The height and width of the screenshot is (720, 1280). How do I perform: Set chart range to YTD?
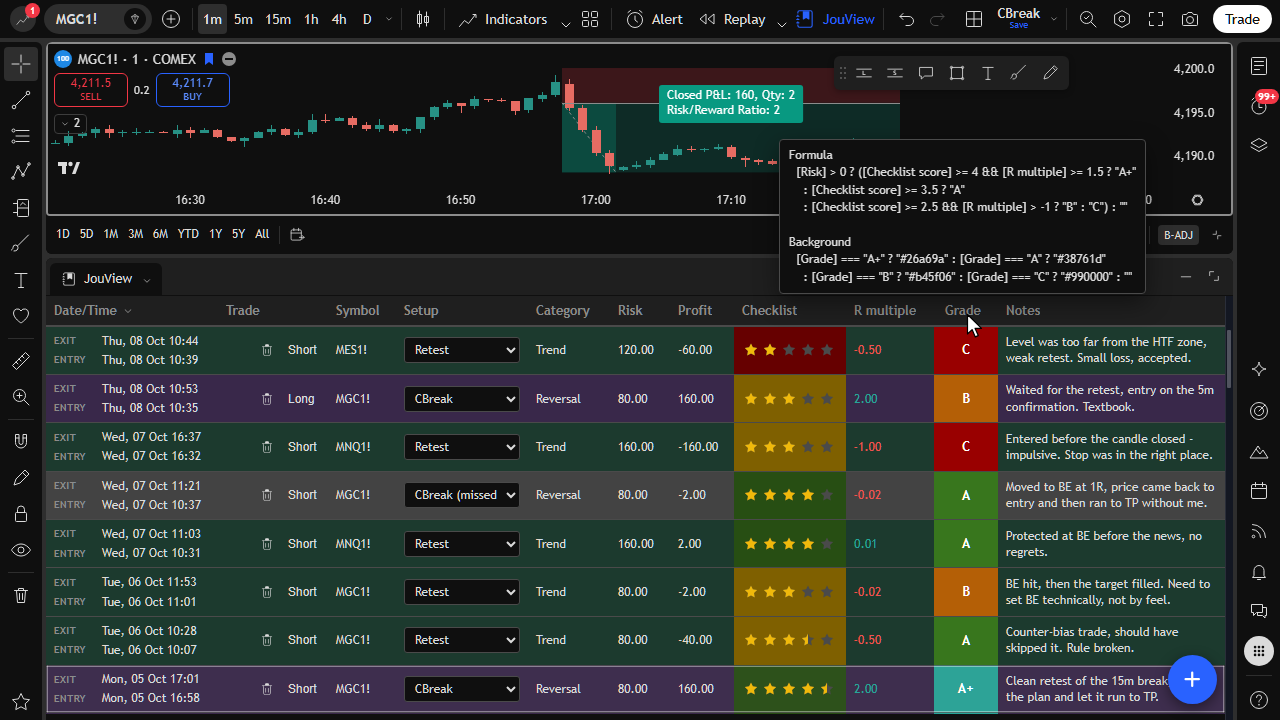coord(188,234)
